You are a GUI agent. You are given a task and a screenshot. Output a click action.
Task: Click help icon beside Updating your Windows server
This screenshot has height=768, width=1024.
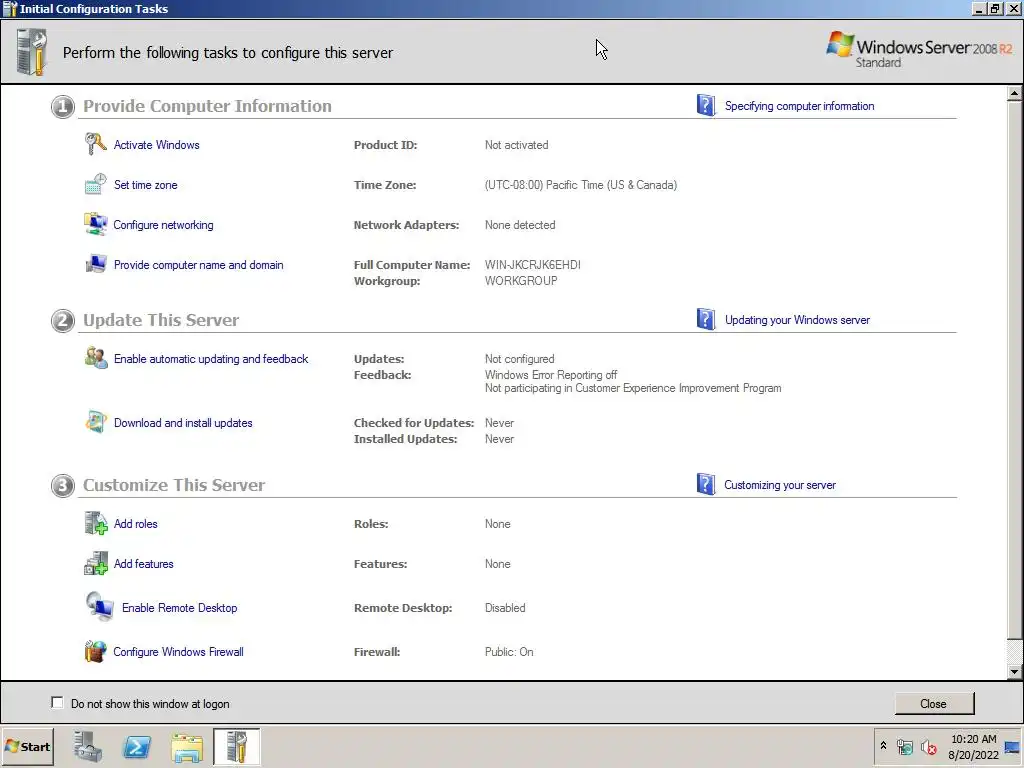705,319
